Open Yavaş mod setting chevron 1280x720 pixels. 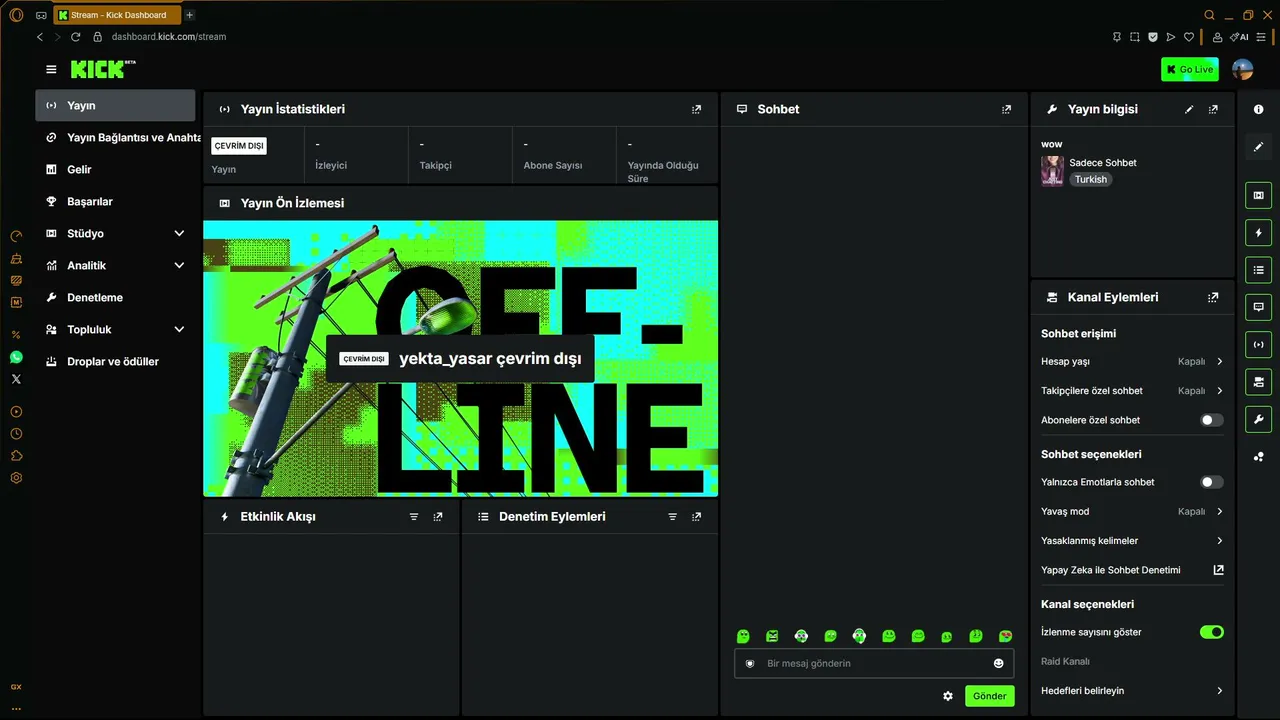(1219, 511)
